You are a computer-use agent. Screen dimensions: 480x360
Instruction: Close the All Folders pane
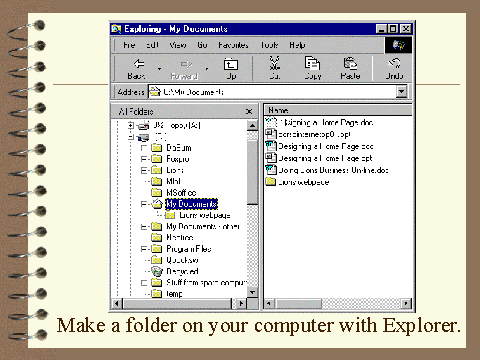coord(249,111)
